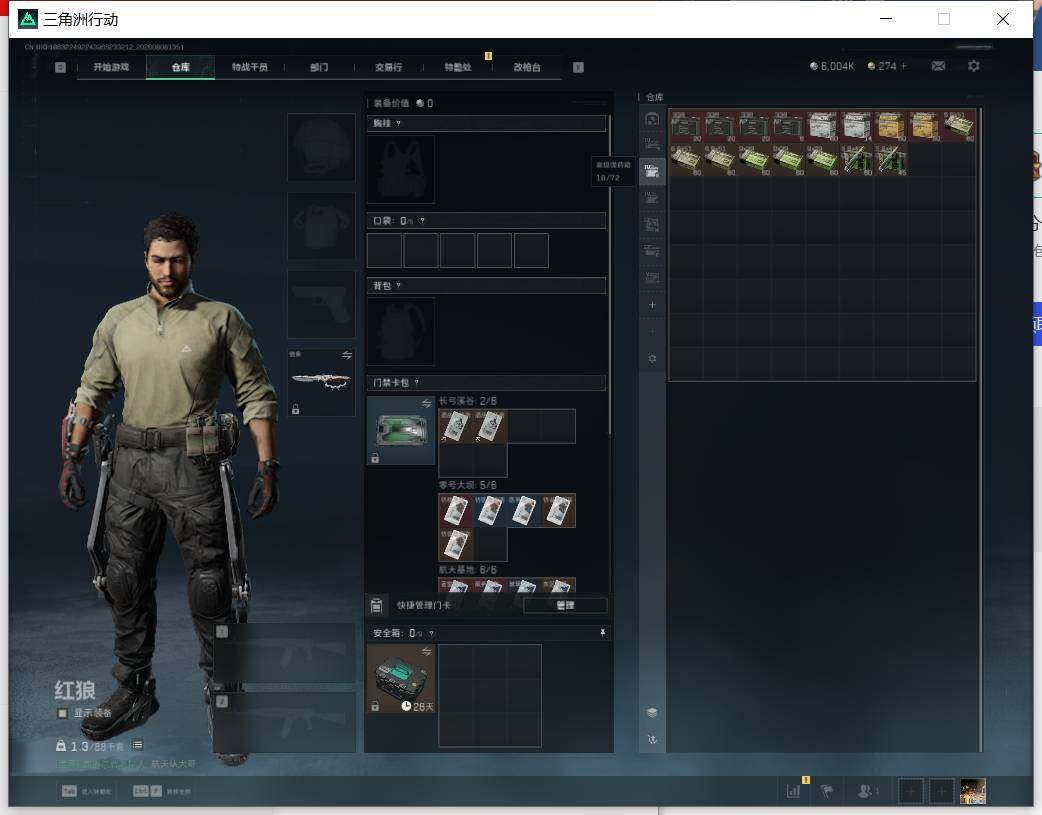
Task: Select second keycard under 长弓溪谷
Action: [x=490, y=426]
